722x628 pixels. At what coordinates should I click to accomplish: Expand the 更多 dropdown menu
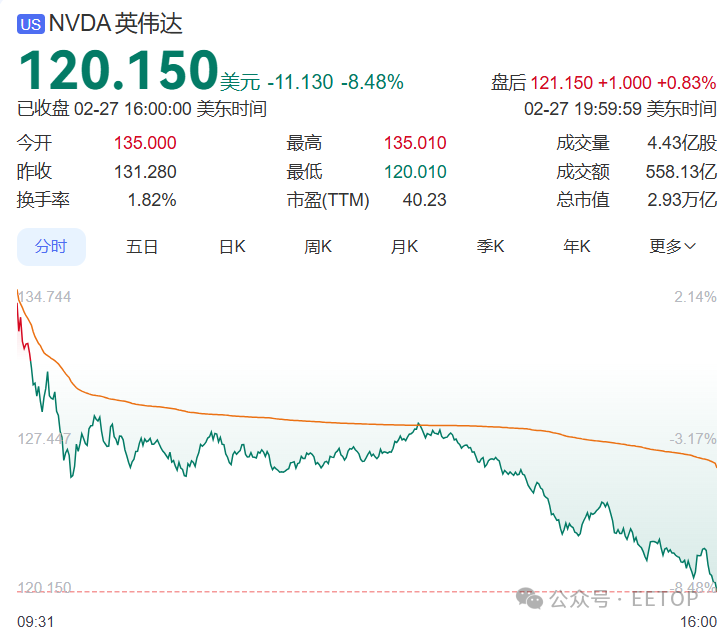click(672, 247)
